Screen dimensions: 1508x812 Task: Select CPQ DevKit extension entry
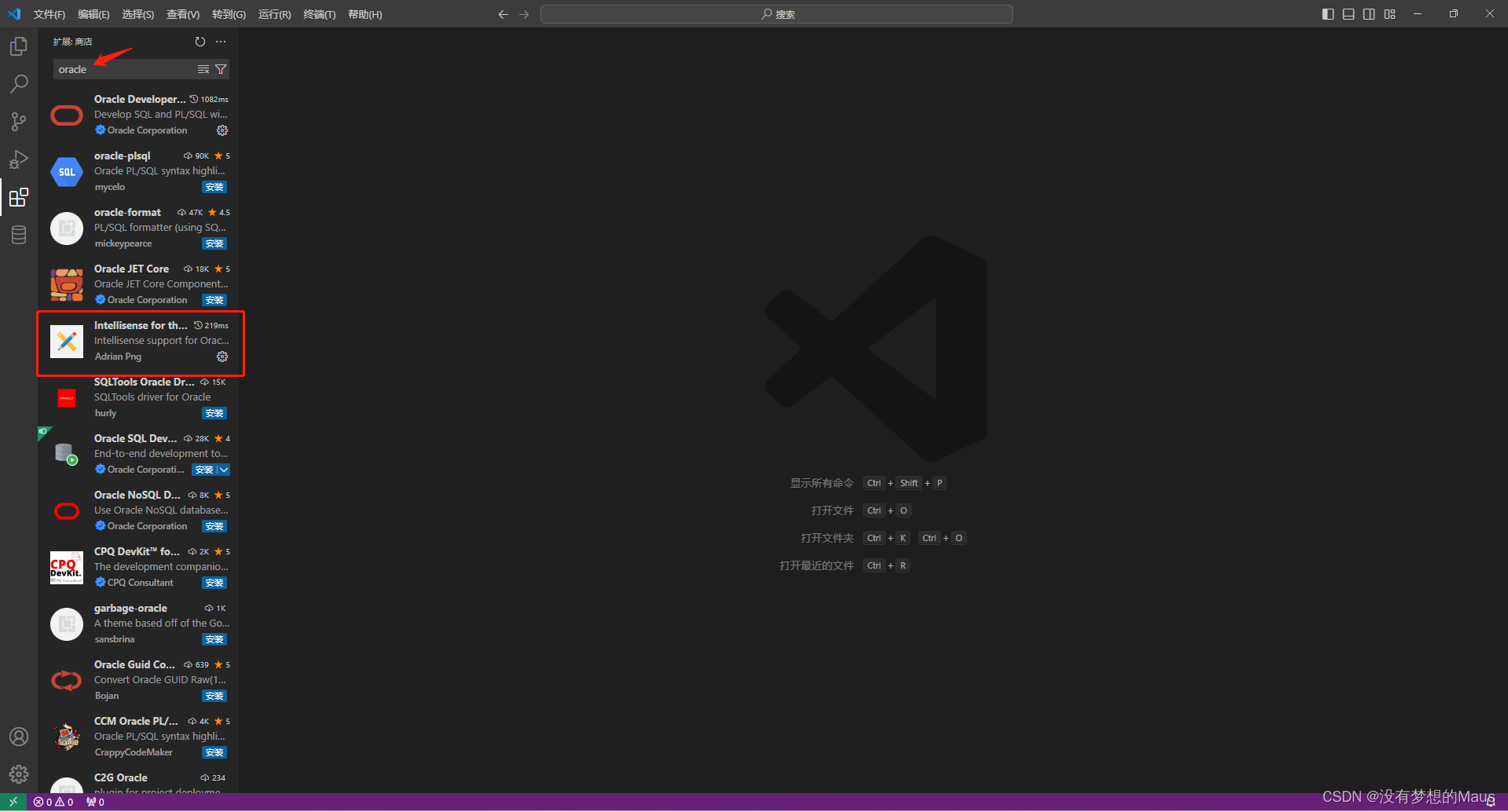(138, 567)
